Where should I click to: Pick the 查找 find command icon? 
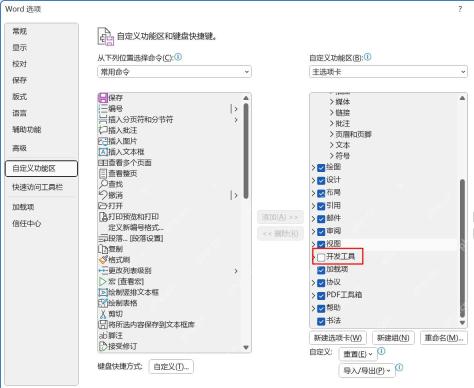point(103,184)
